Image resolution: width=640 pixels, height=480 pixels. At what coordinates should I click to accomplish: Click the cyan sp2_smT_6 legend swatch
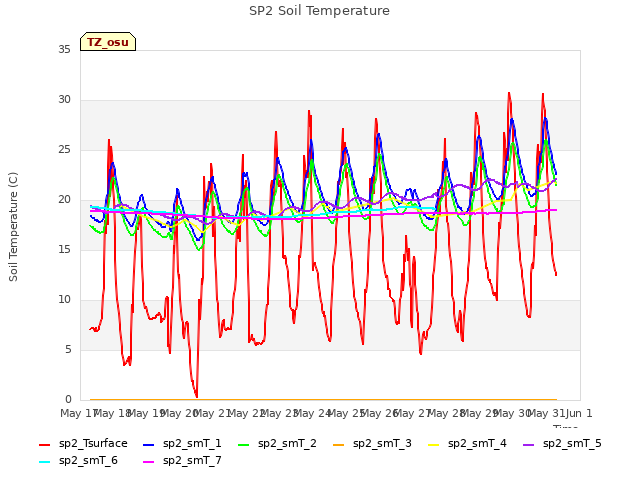click(x=44, y=462)
